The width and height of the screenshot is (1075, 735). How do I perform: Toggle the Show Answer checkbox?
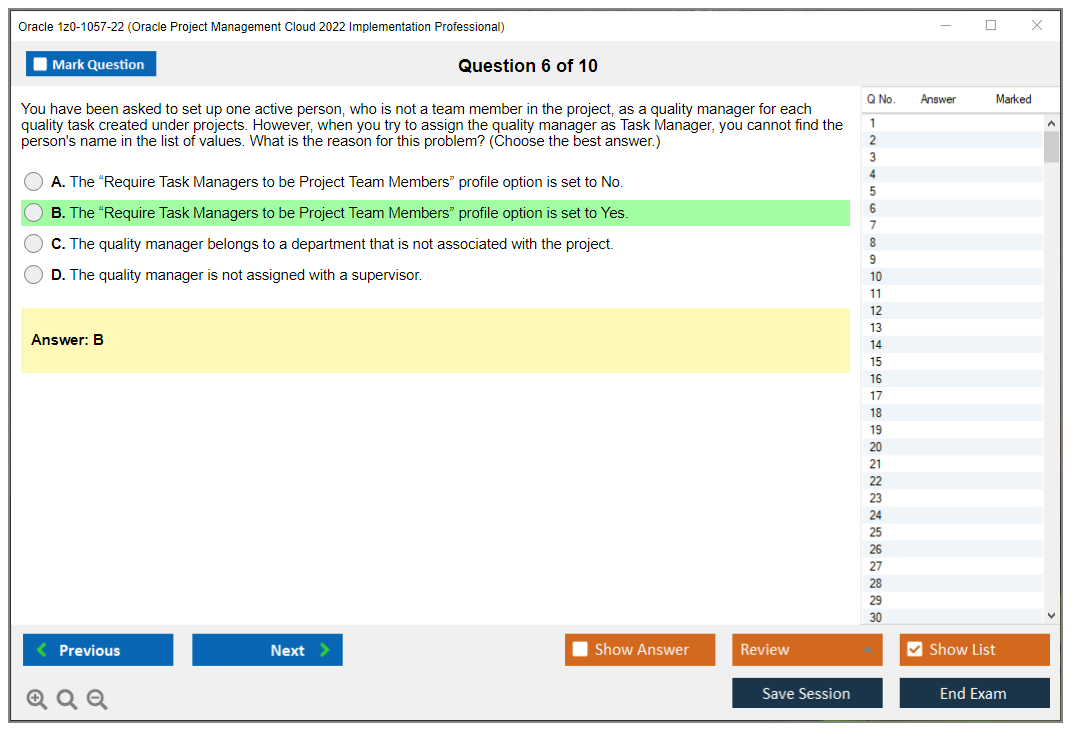pyautogui.click(x=579, y=649)
